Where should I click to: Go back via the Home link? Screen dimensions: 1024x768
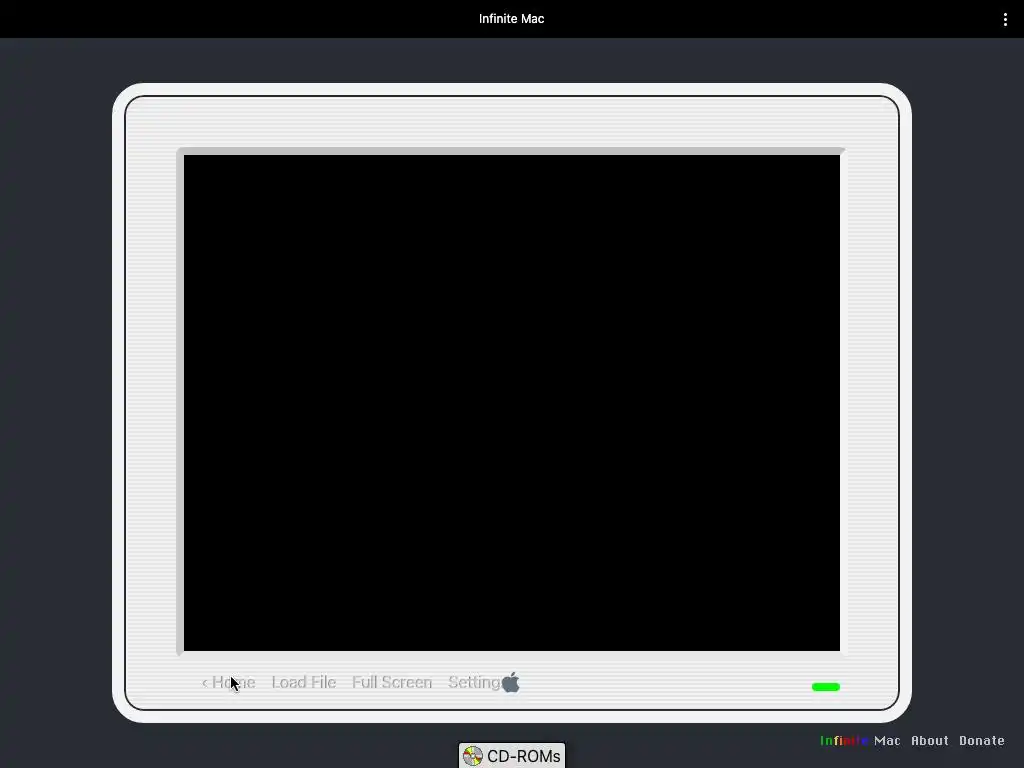pos(229,682)
